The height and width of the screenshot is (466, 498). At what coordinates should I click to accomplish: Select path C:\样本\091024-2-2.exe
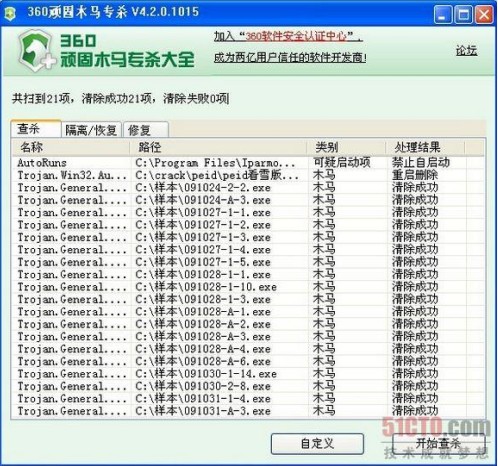[x=203, y=188]
